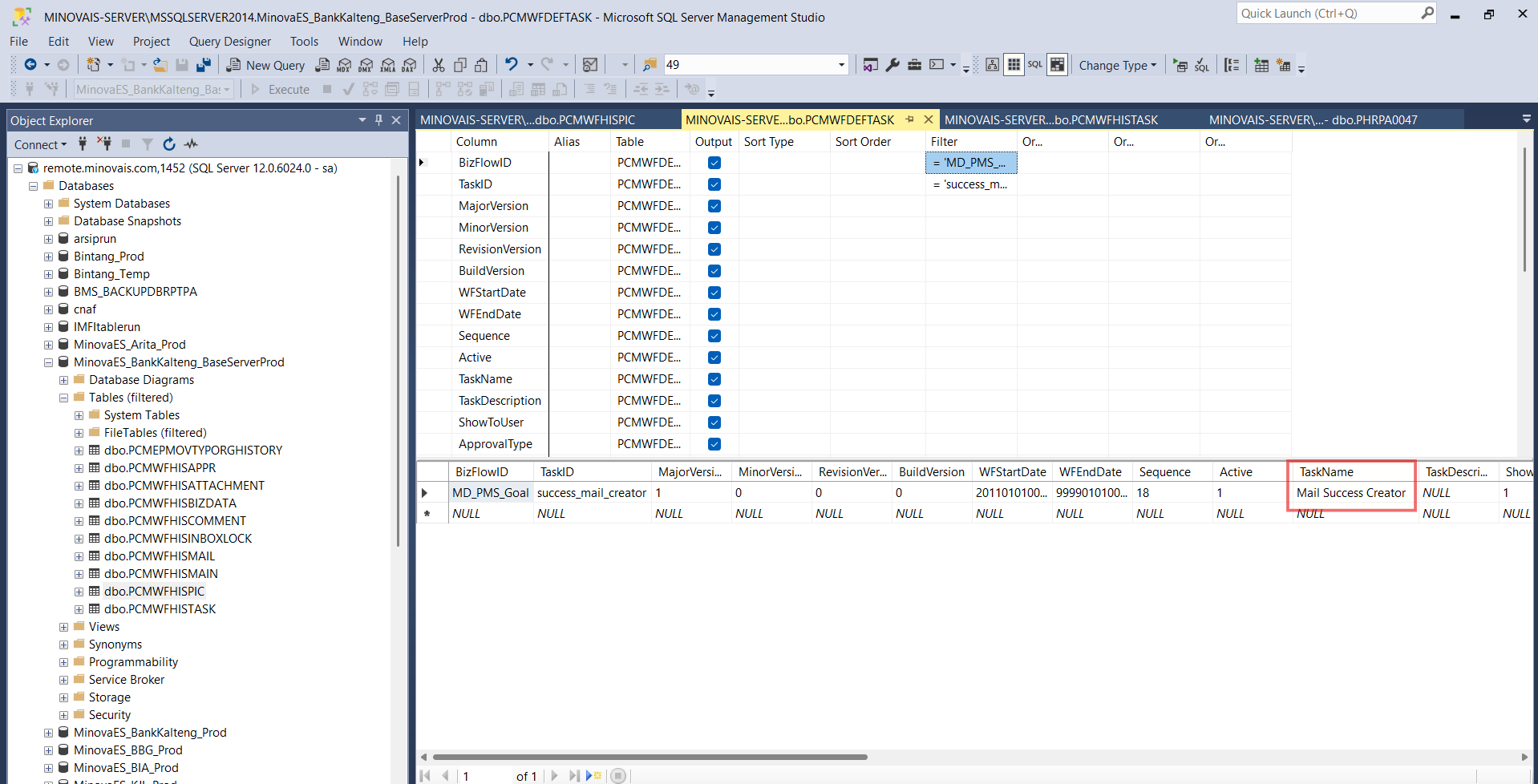
Task: Uncheck Output for ShowToUser column
Action: click(714, 422)
